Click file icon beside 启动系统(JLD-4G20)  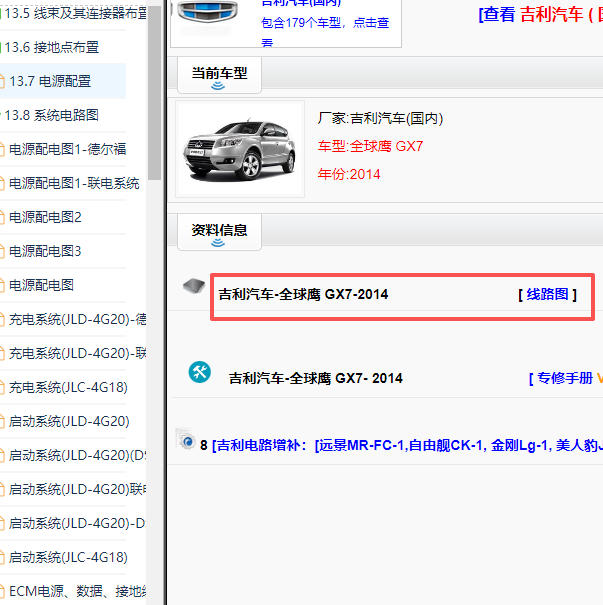coord(2,421)
